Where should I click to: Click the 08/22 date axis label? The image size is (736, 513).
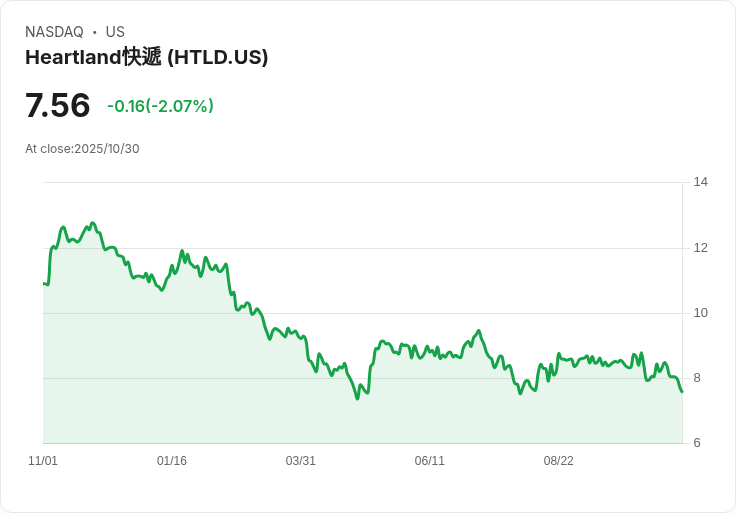[x=559, y=460]
